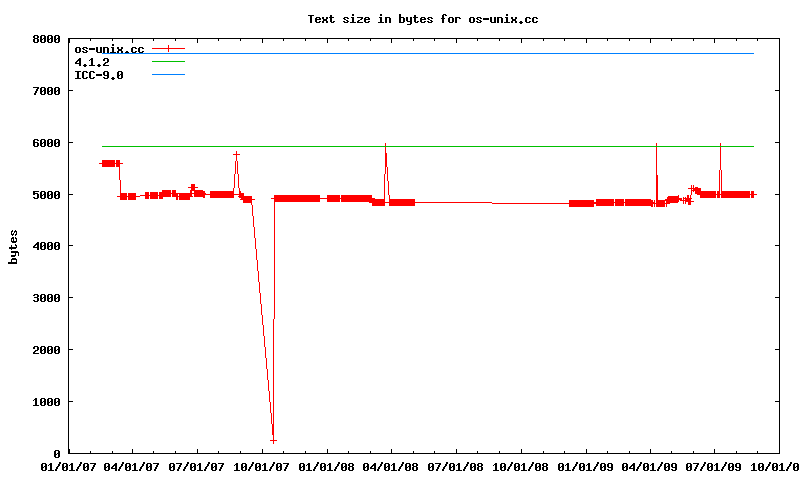The height and width of the screenshot is (480, 800).
Task: Click the 8000 y-axis tick label
Action: pos(46,39)
